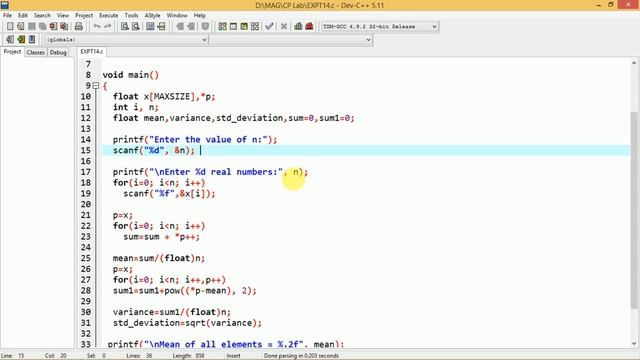Collapse the main function fold at line 9
This screenshot has height=360, width=640.
pyautogui.click(x=96, y=86)
